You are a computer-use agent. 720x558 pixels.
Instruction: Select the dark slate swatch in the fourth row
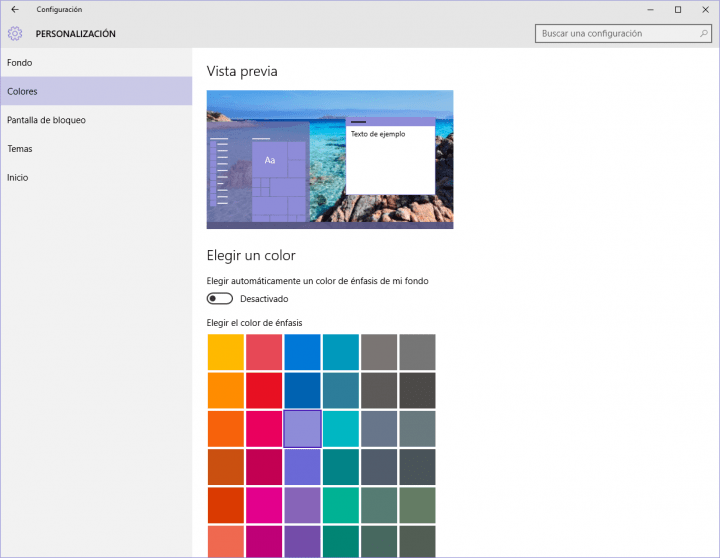click(379, 467)
